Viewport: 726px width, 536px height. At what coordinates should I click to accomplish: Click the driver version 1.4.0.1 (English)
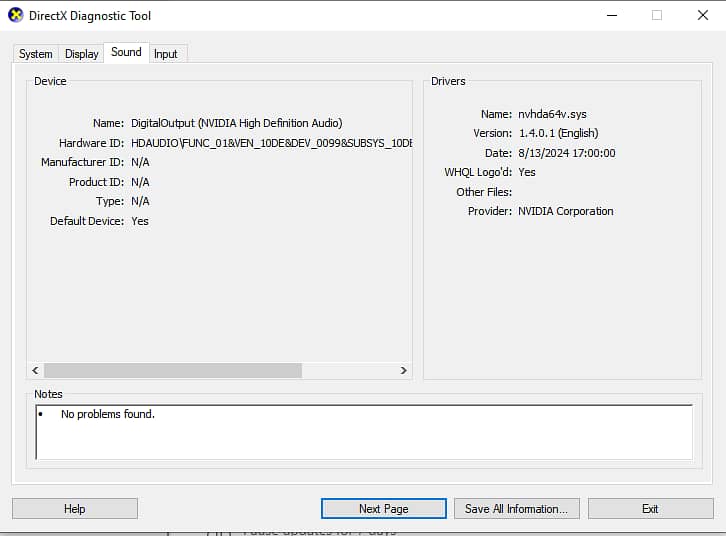pos(558,133)
